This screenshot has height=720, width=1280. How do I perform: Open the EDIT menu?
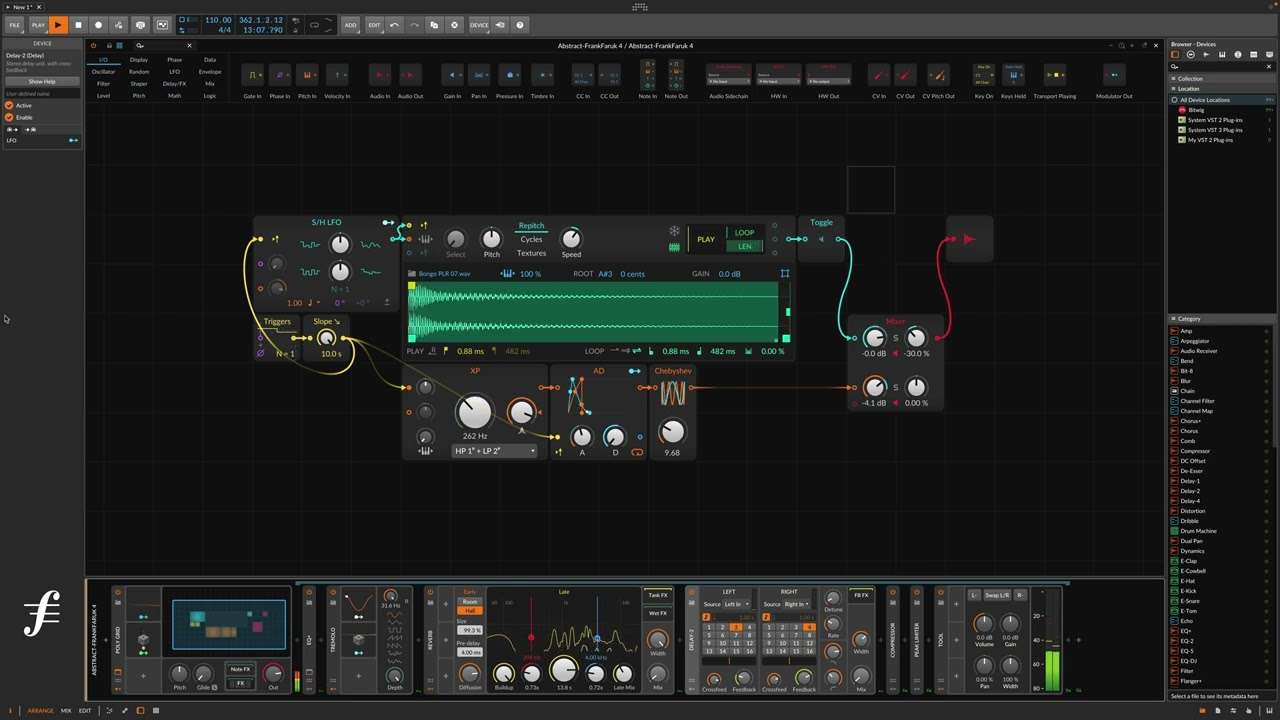374,25
